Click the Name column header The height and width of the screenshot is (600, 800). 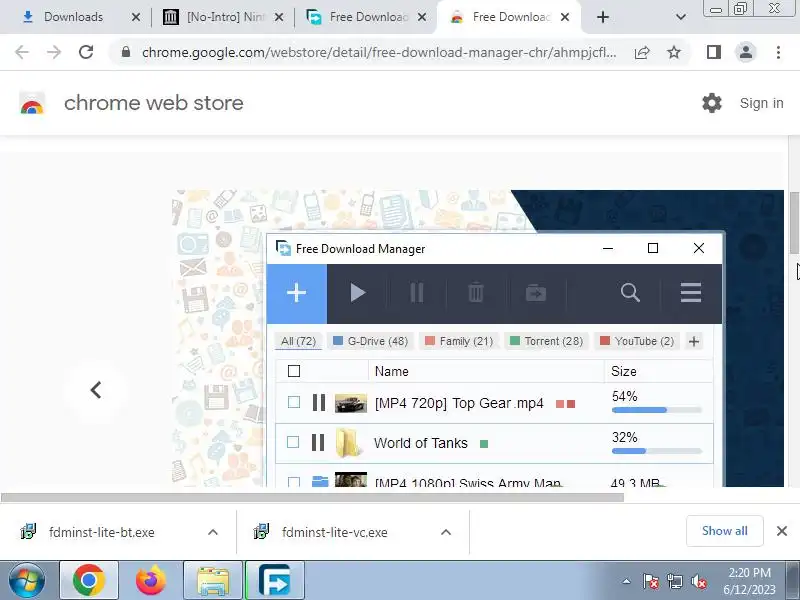[x=391, y=371]
